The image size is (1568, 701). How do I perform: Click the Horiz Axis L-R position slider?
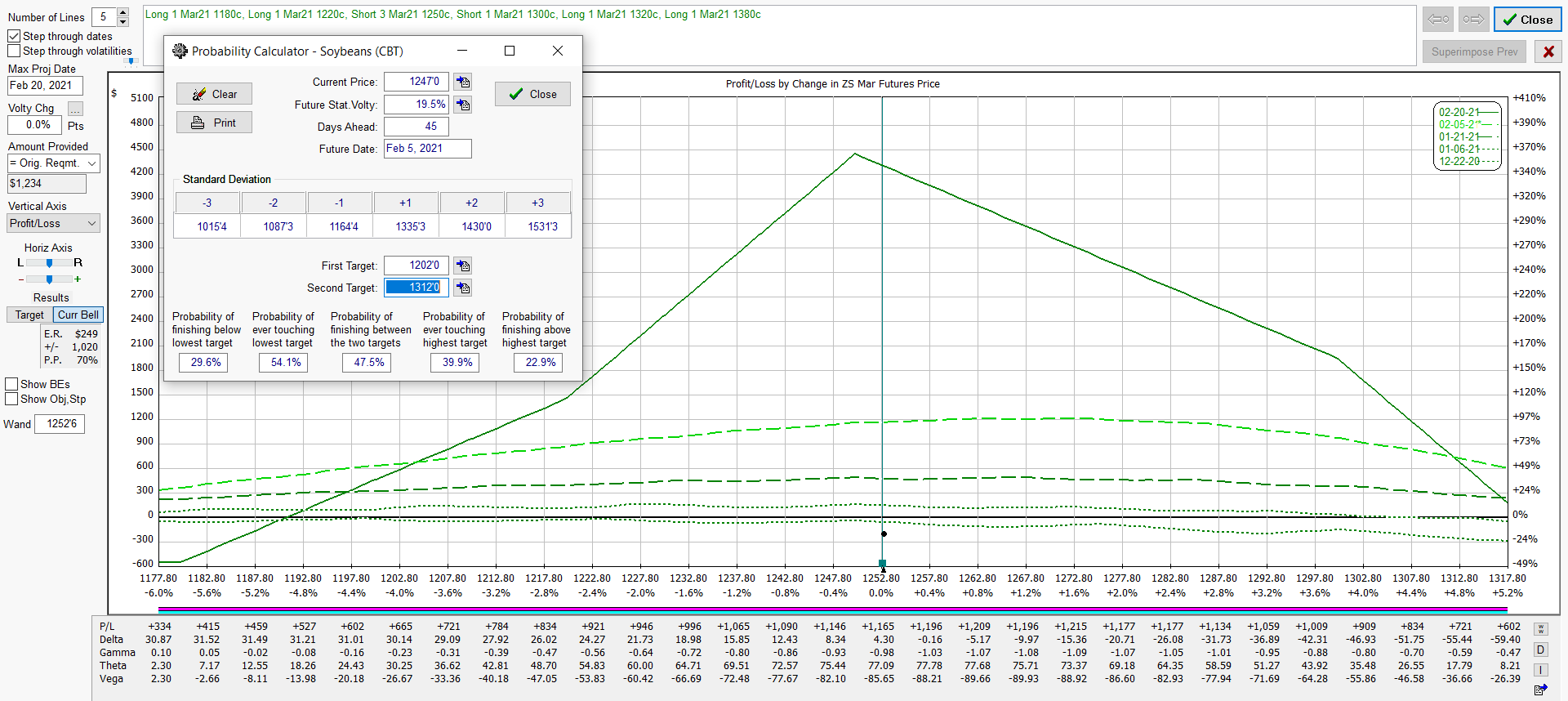pos(49,263)
